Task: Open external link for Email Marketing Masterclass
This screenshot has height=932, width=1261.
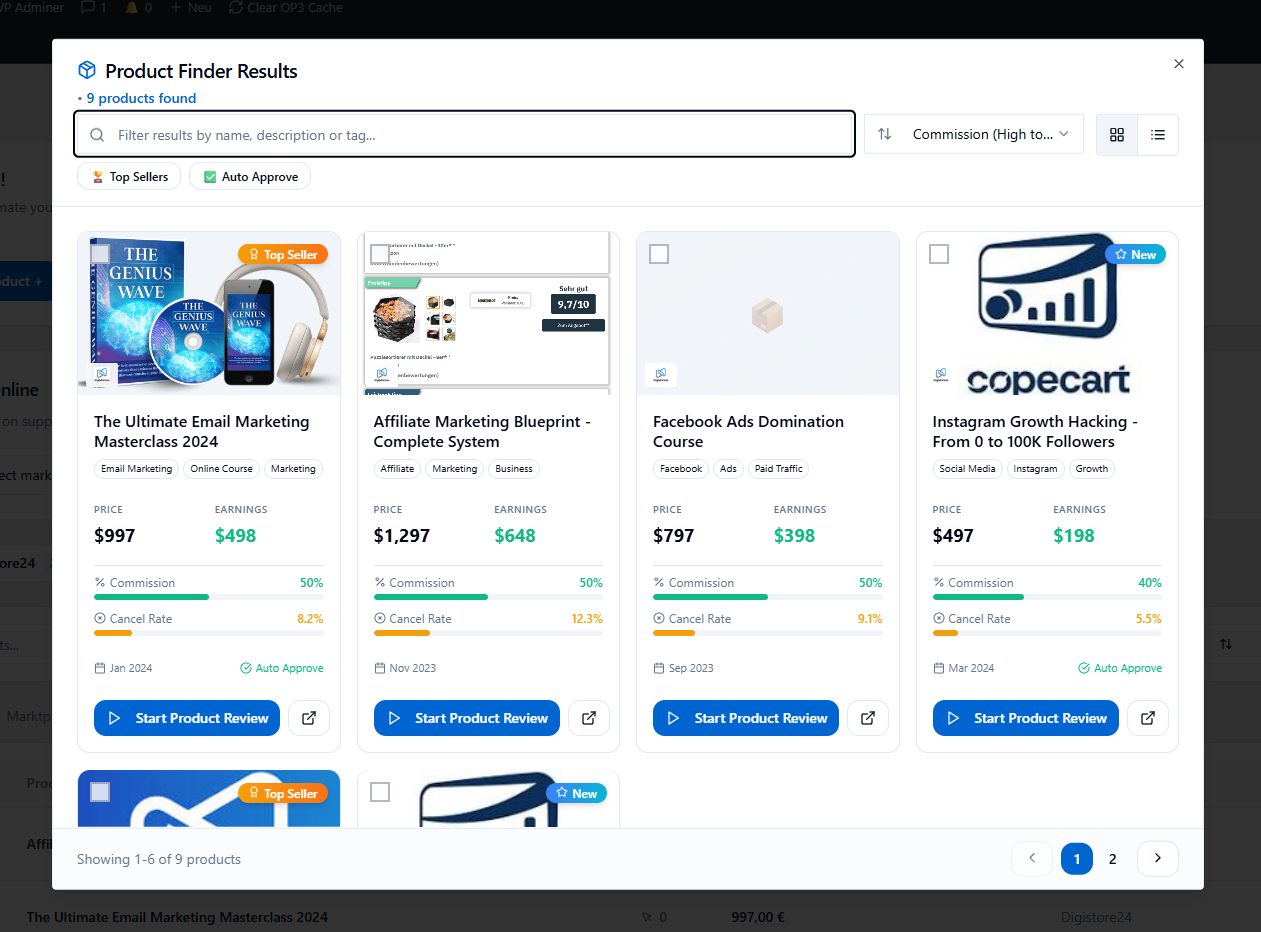Action: (309, 718)
